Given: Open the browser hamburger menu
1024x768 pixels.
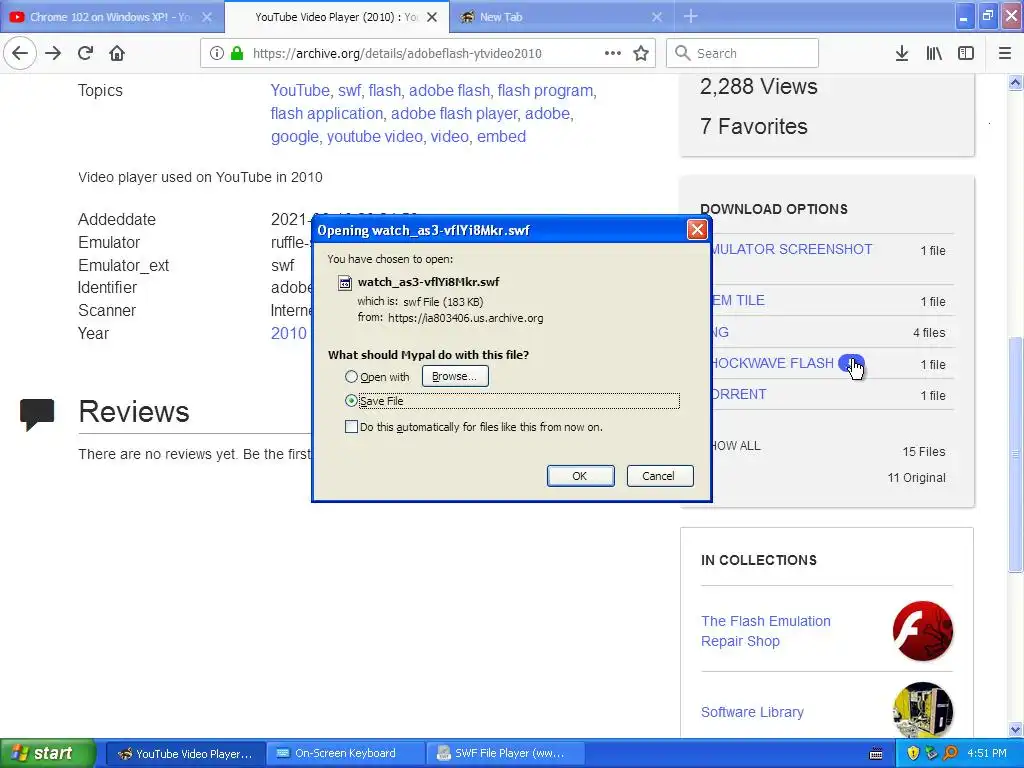Looking at the screenshot, I should [1005, 53].
